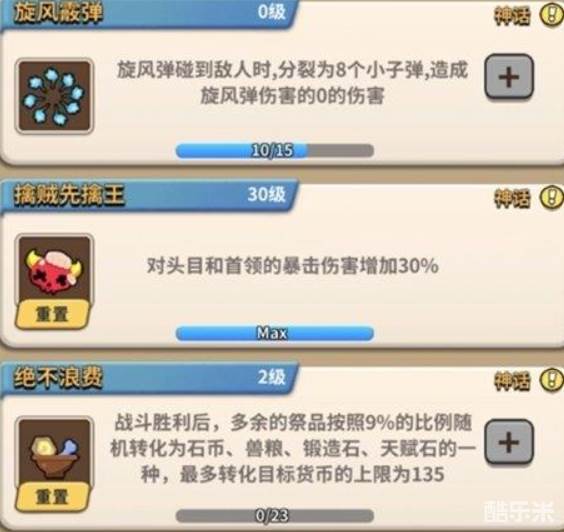Reset the 擒贼先擒王 skill via 重置
Image resolution: width=564 pixels, height=532 pixels.
[53, 314]
